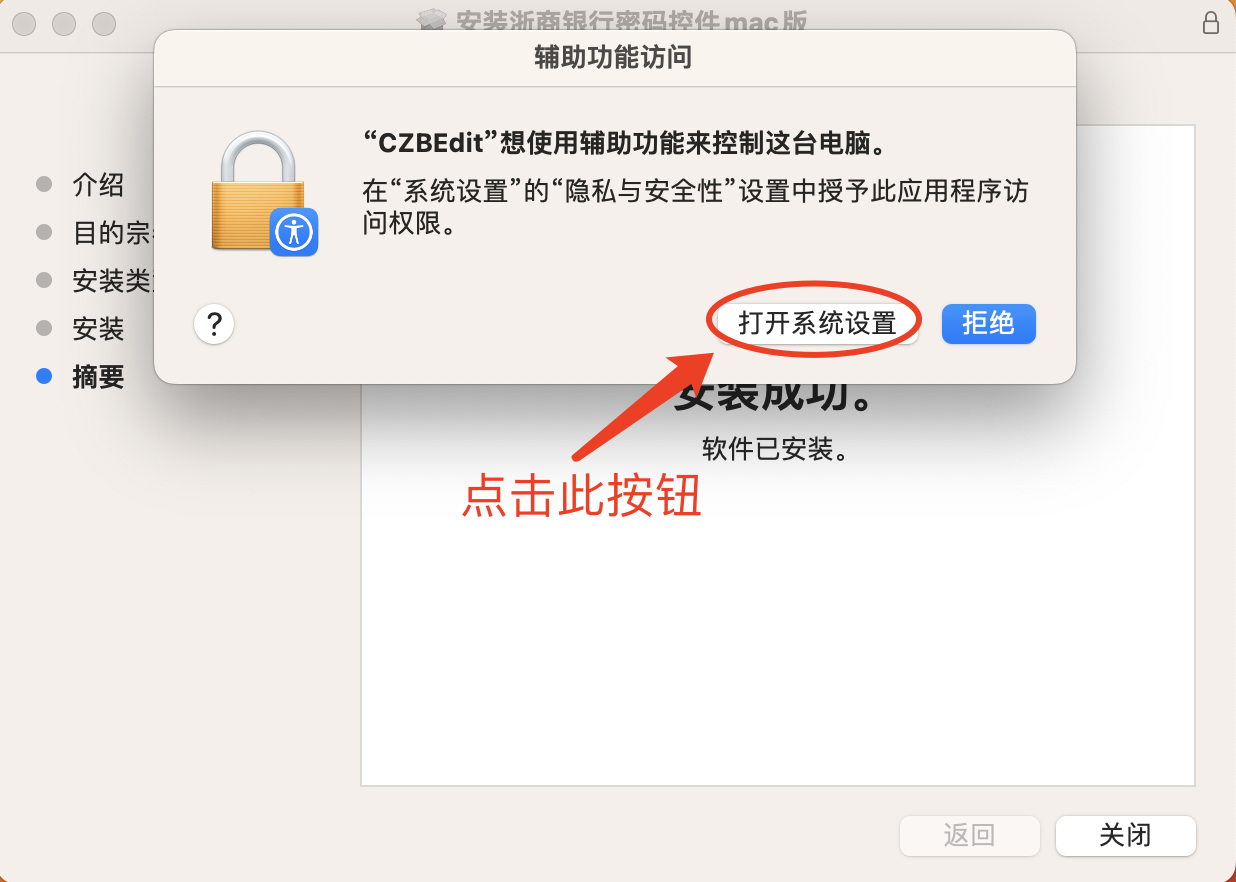
Task: Click the gray close traffic-light button
Action: [24, 22]
